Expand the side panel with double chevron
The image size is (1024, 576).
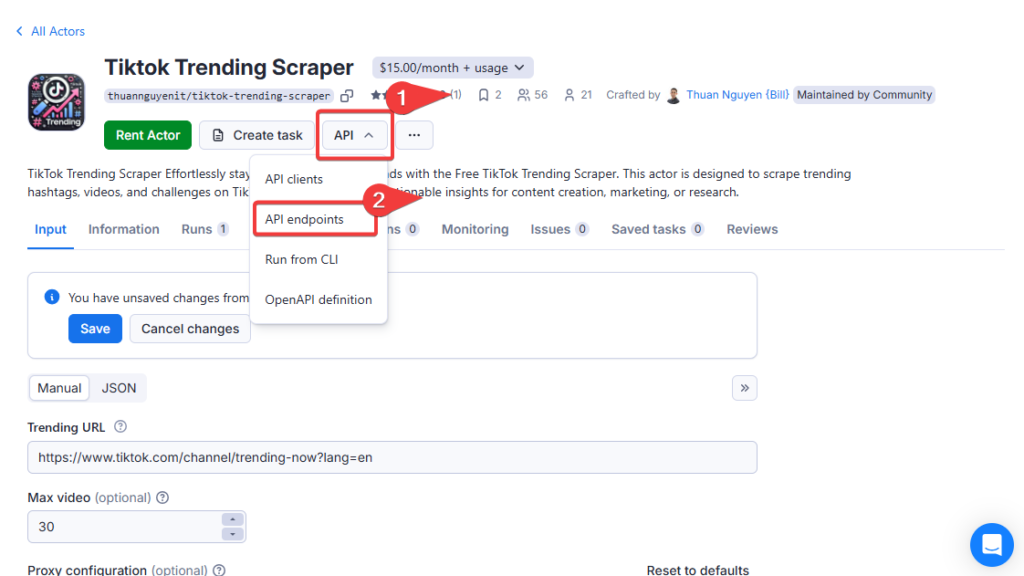pos(744,388)
